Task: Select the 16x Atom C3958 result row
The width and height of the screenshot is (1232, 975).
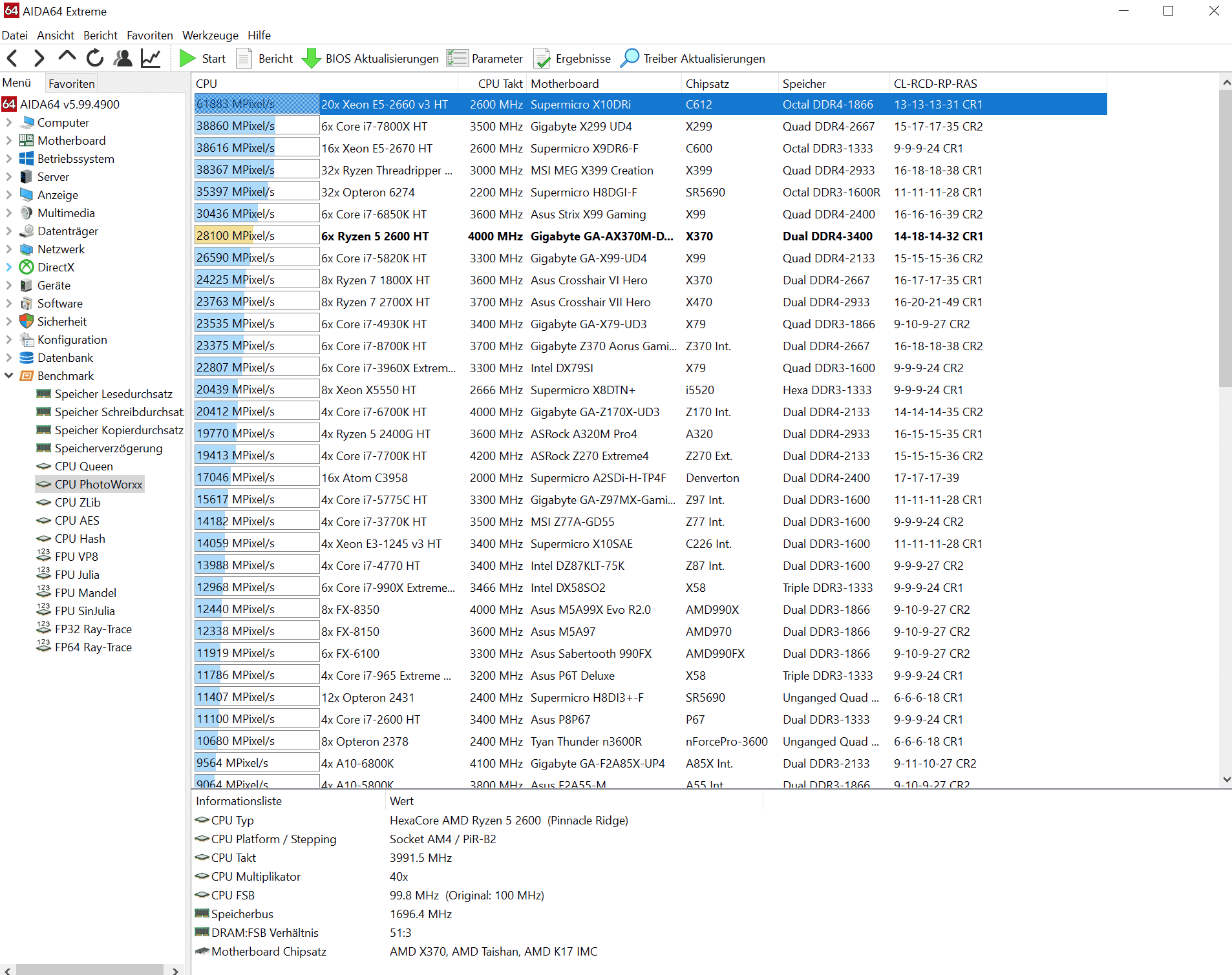Action: 650,477
